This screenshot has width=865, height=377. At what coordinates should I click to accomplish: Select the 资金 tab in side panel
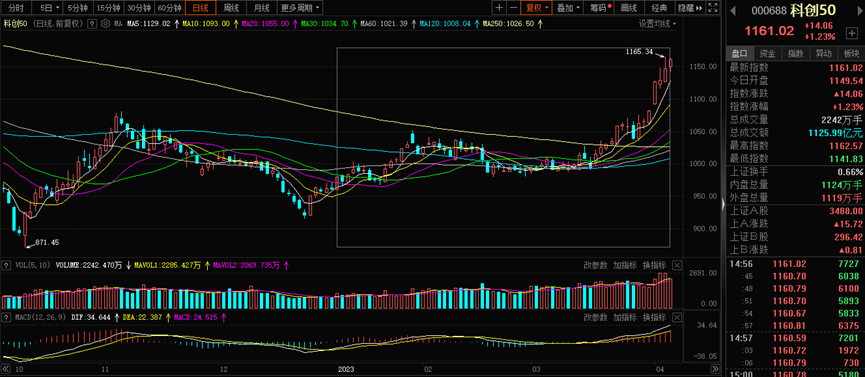point(767,54)
